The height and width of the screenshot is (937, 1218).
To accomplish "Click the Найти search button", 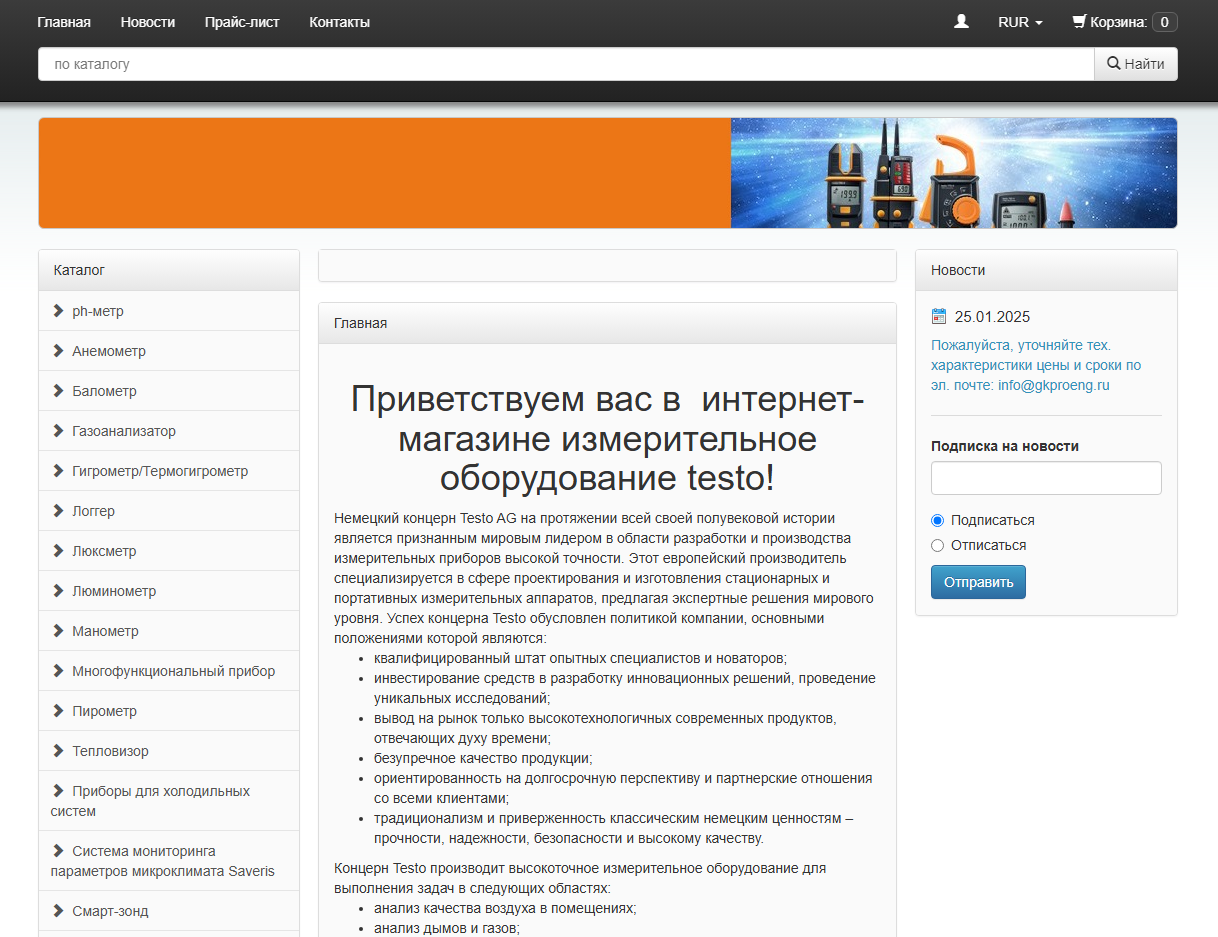I will [1136, 64].
